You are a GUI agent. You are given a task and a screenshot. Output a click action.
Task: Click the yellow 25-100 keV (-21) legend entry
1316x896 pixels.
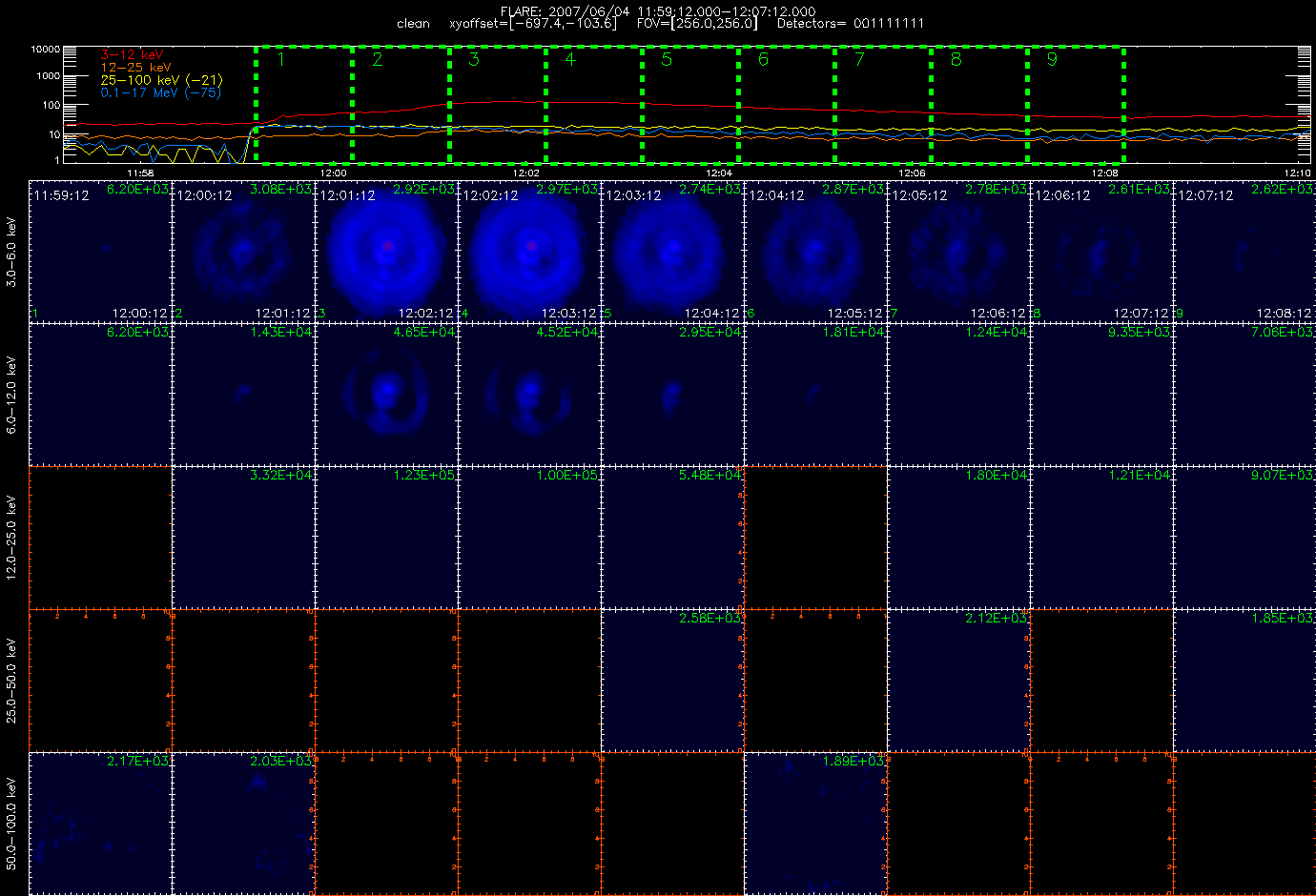[x=161, y=80]
